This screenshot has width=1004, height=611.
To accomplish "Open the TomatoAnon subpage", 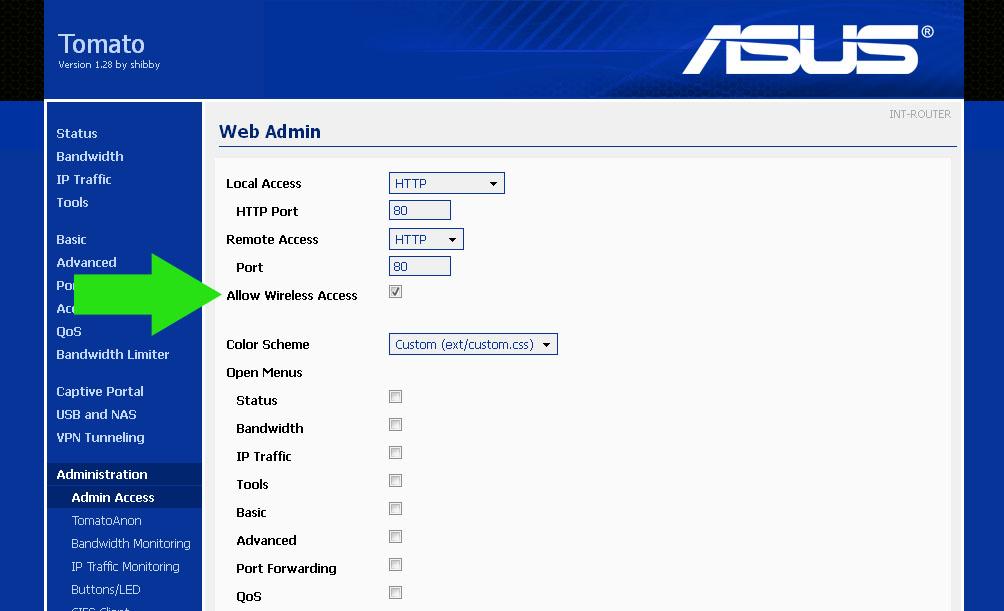I will pos(106,521).
